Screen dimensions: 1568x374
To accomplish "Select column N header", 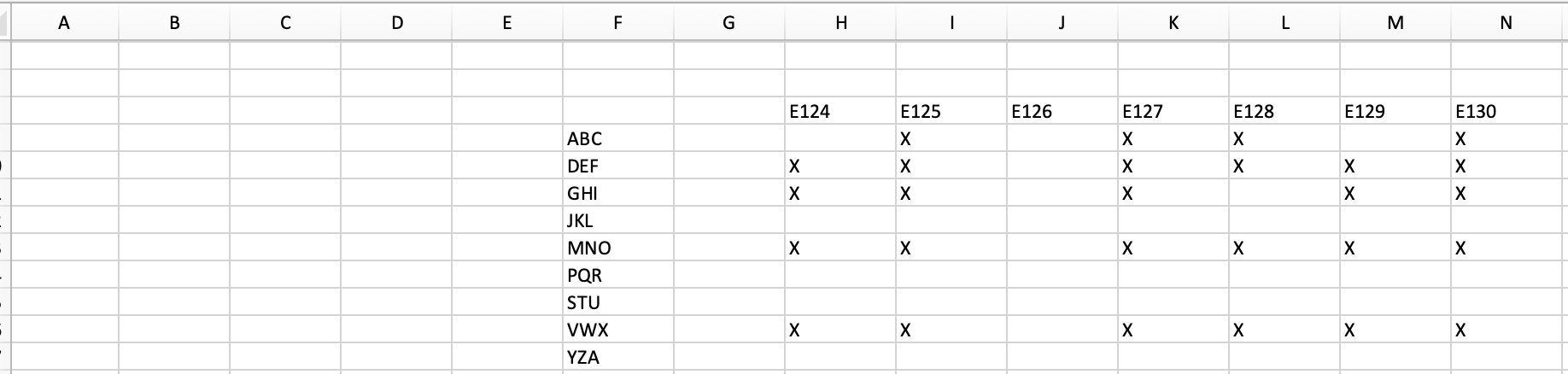I will (x=1507, y=23).
